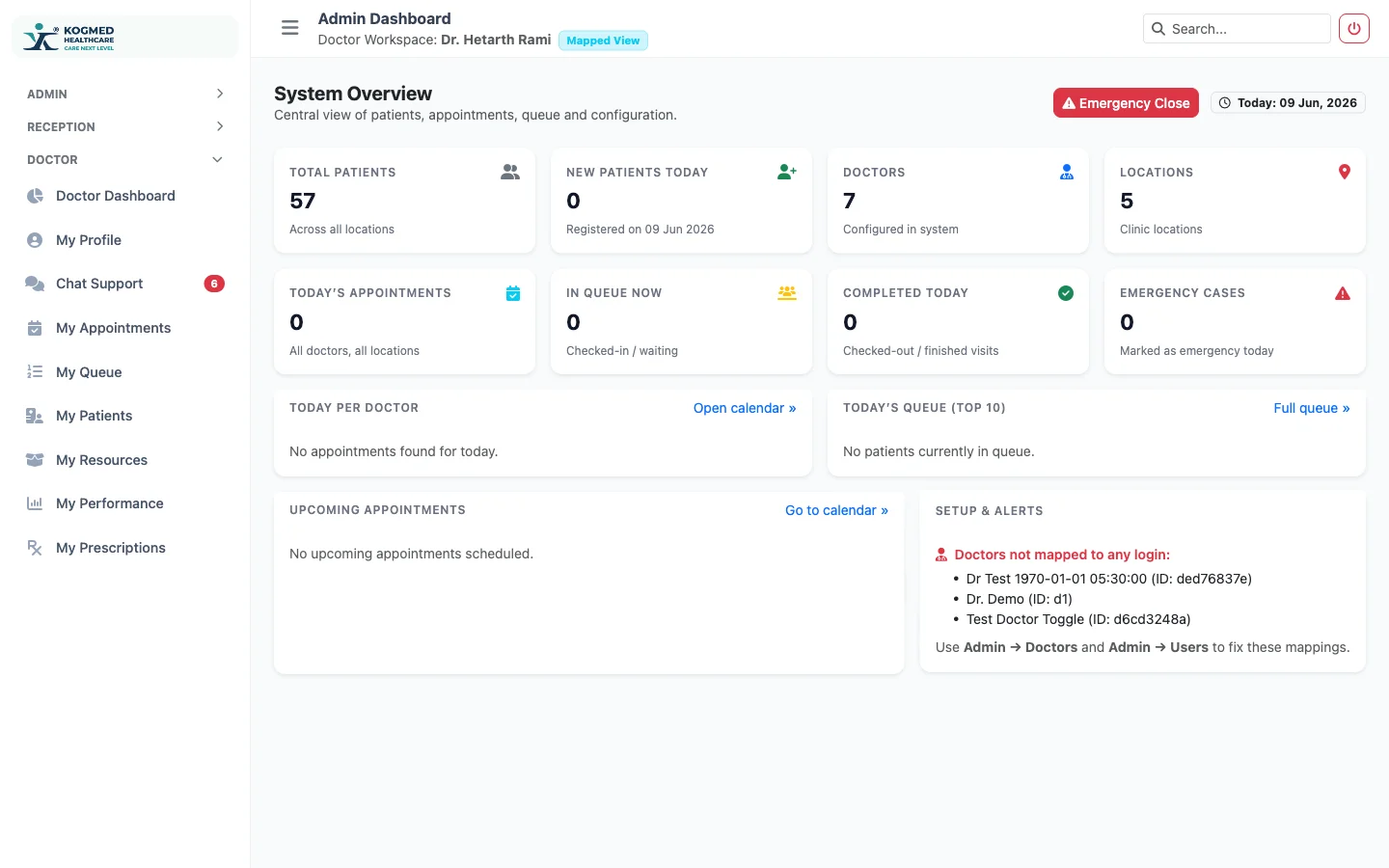Click the Admin Dashboard title
Image resolution: width=1389 pixels, height=868 pixels.
384,18
